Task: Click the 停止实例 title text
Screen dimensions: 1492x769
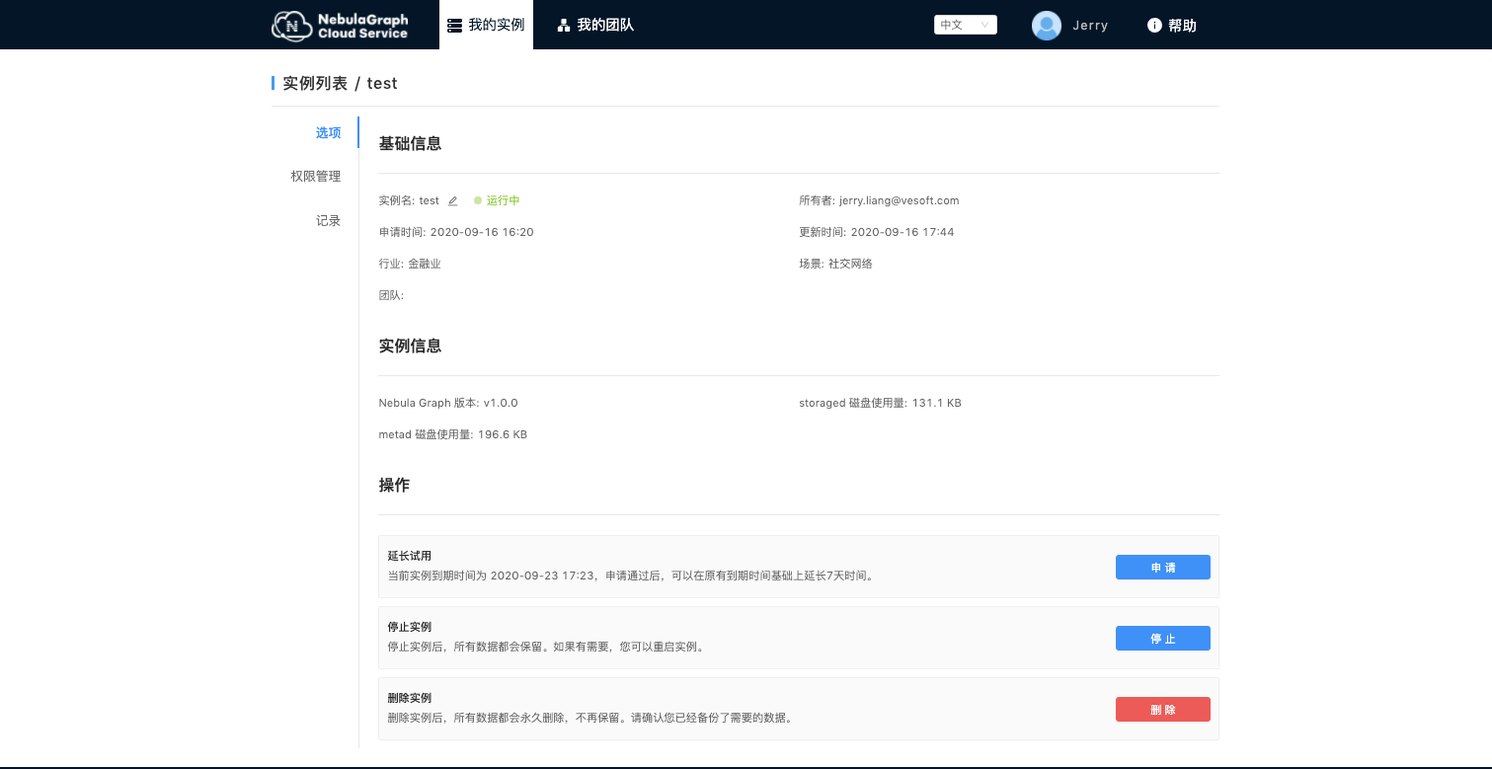Action: point(410,627)
